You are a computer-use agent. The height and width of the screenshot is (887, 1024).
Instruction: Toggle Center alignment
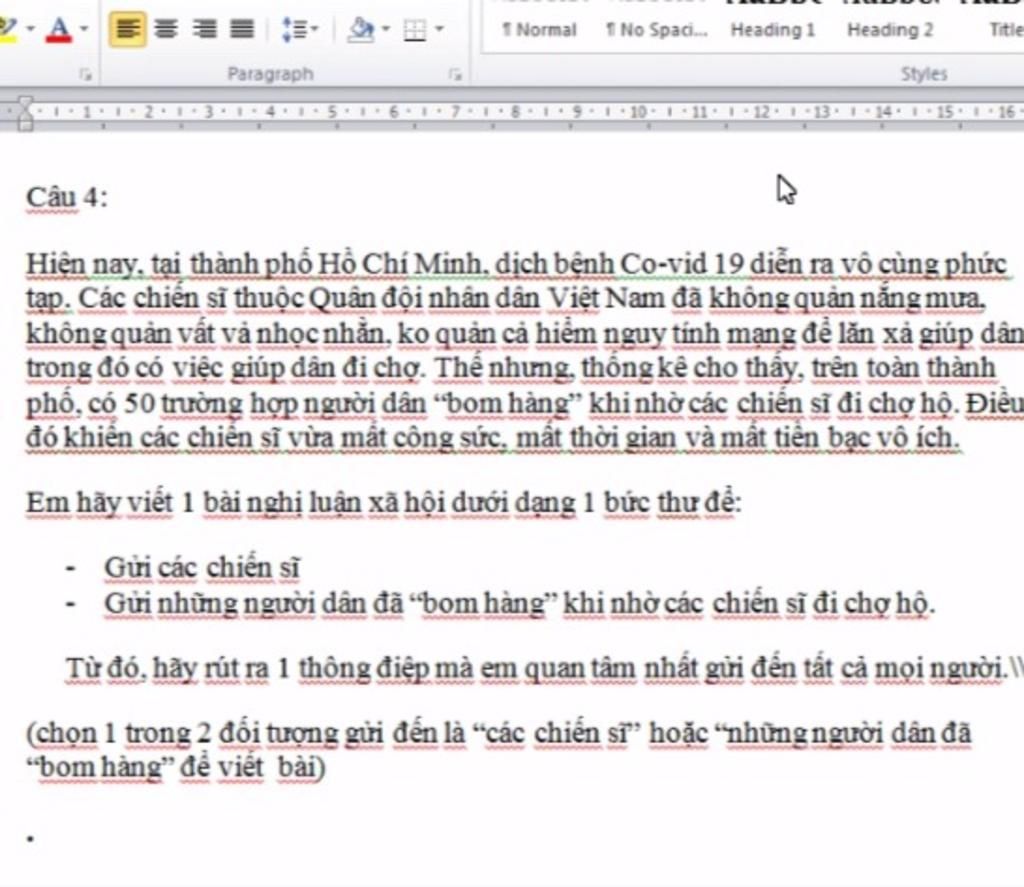pyautogui.click(x=166, y=29)
